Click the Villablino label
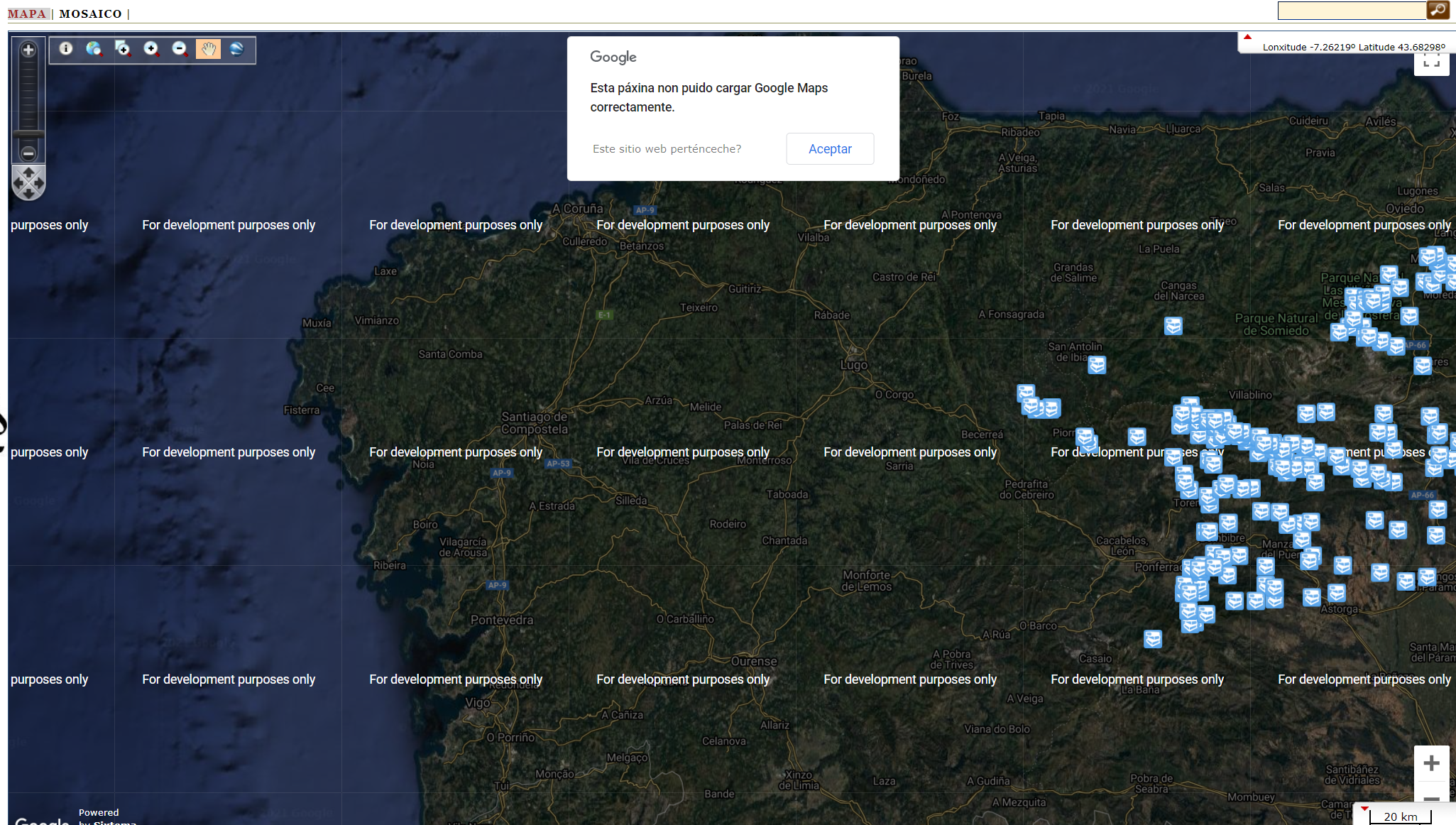 click(x=1250, y=395)
